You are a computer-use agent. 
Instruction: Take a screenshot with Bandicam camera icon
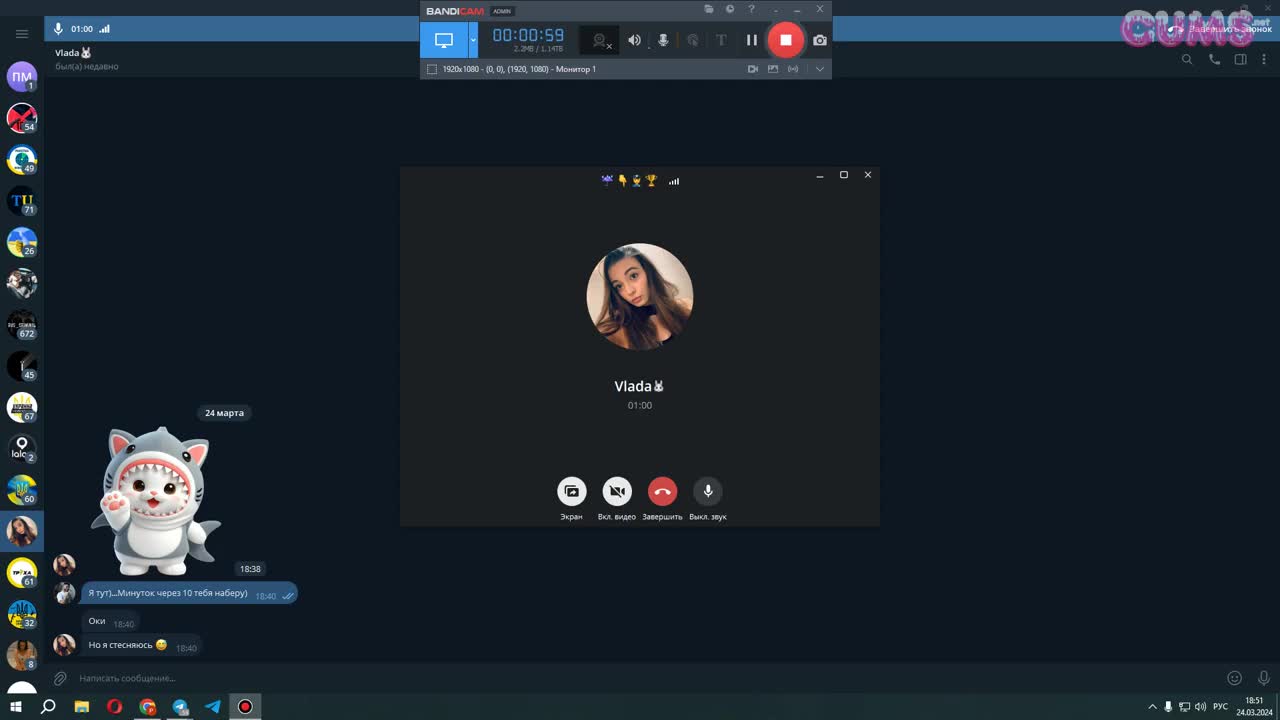point(820,40)
